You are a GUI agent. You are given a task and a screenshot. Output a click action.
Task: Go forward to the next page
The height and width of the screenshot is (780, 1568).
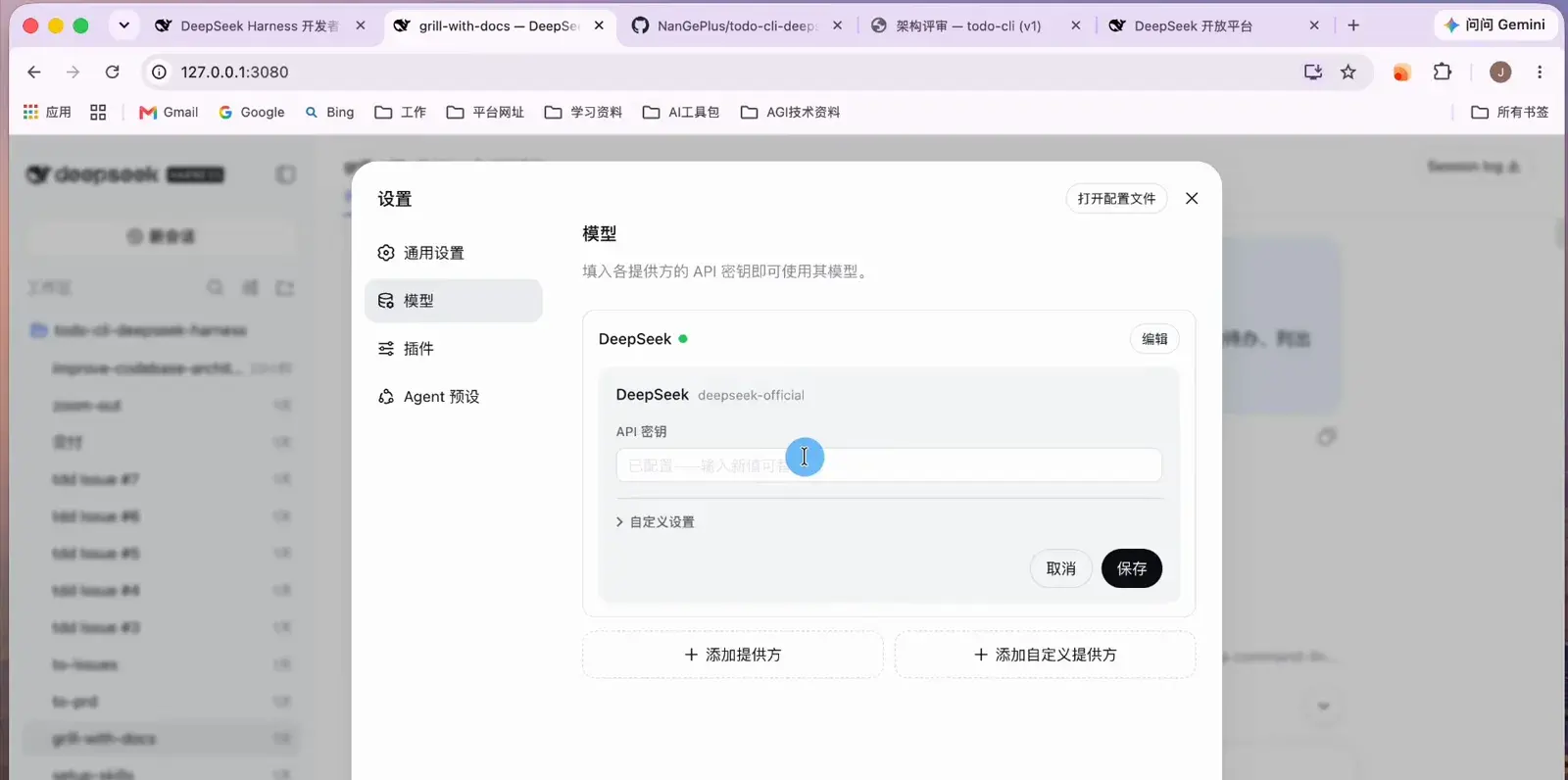coord(73,72)
